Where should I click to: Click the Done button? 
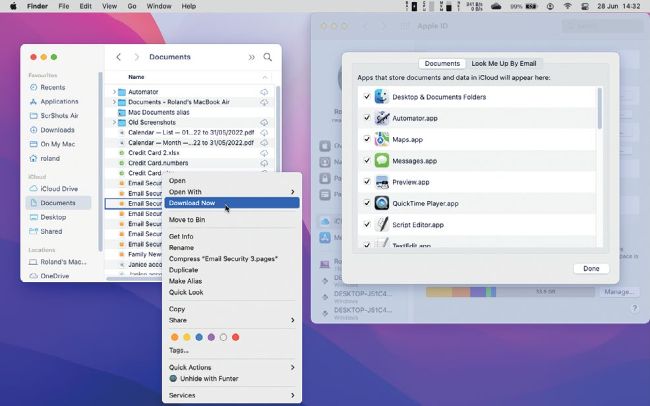pos(591,269)
